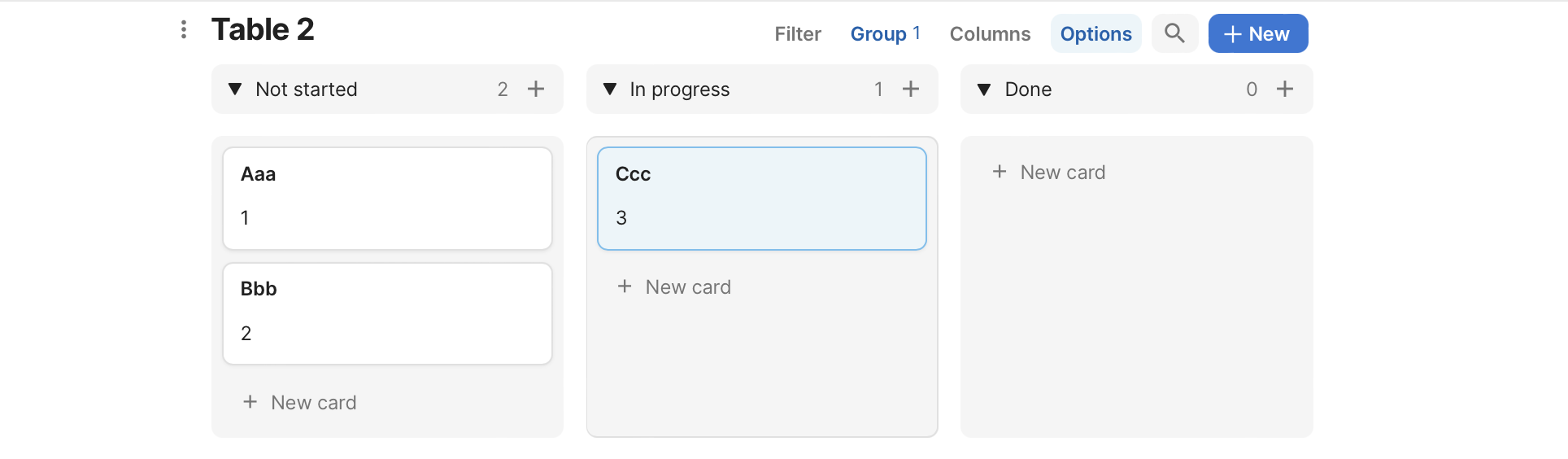Open the Bbb card
Screen dimensions: 1568x459
point(387,313)
